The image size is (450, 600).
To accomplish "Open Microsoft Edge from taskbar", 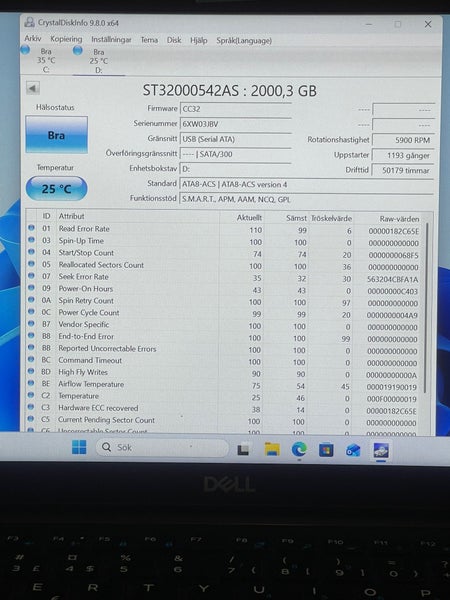I will point(299,449).
